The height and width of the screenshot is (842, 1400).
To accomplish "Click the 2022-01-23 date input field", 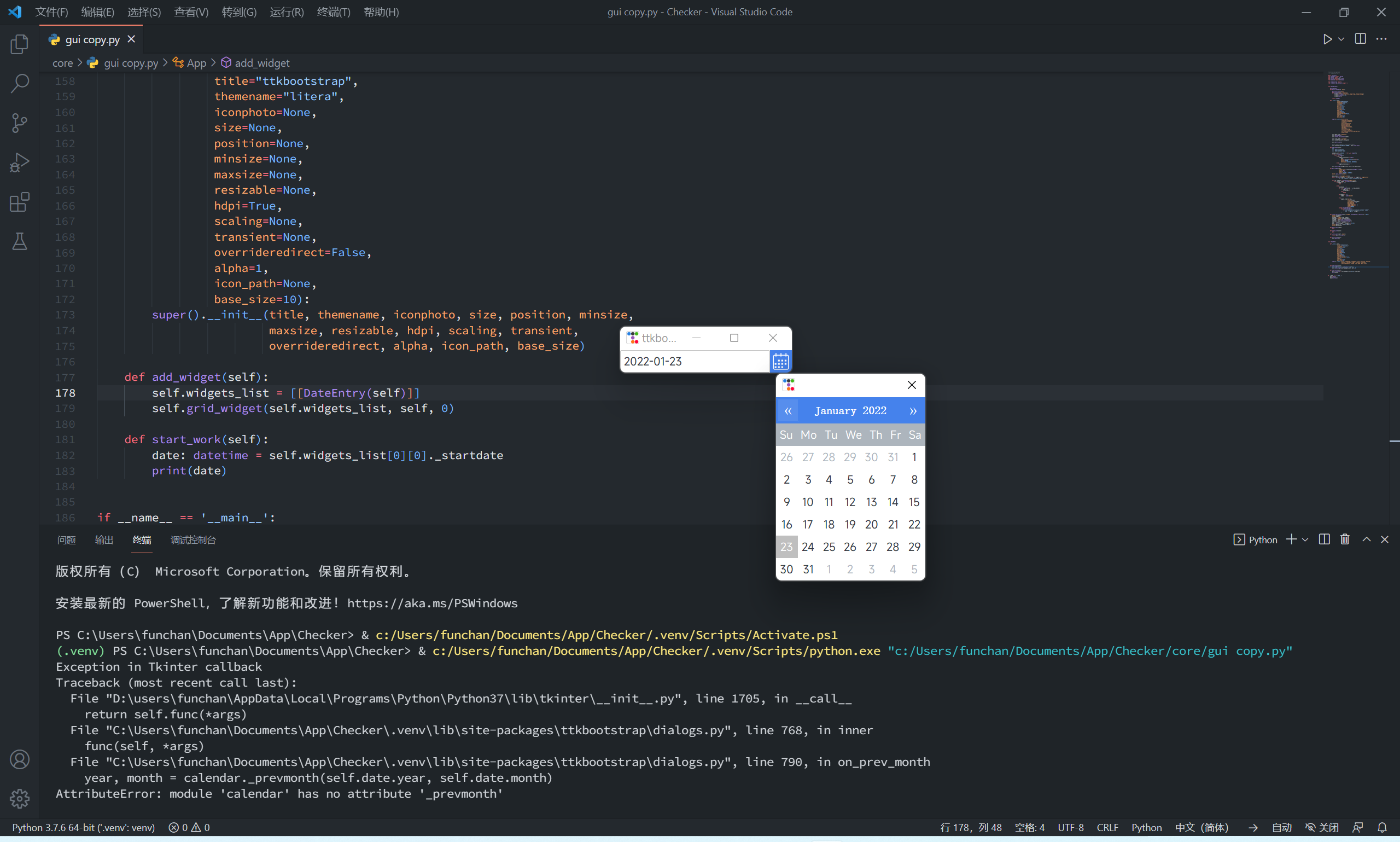I will click(692, 361).
